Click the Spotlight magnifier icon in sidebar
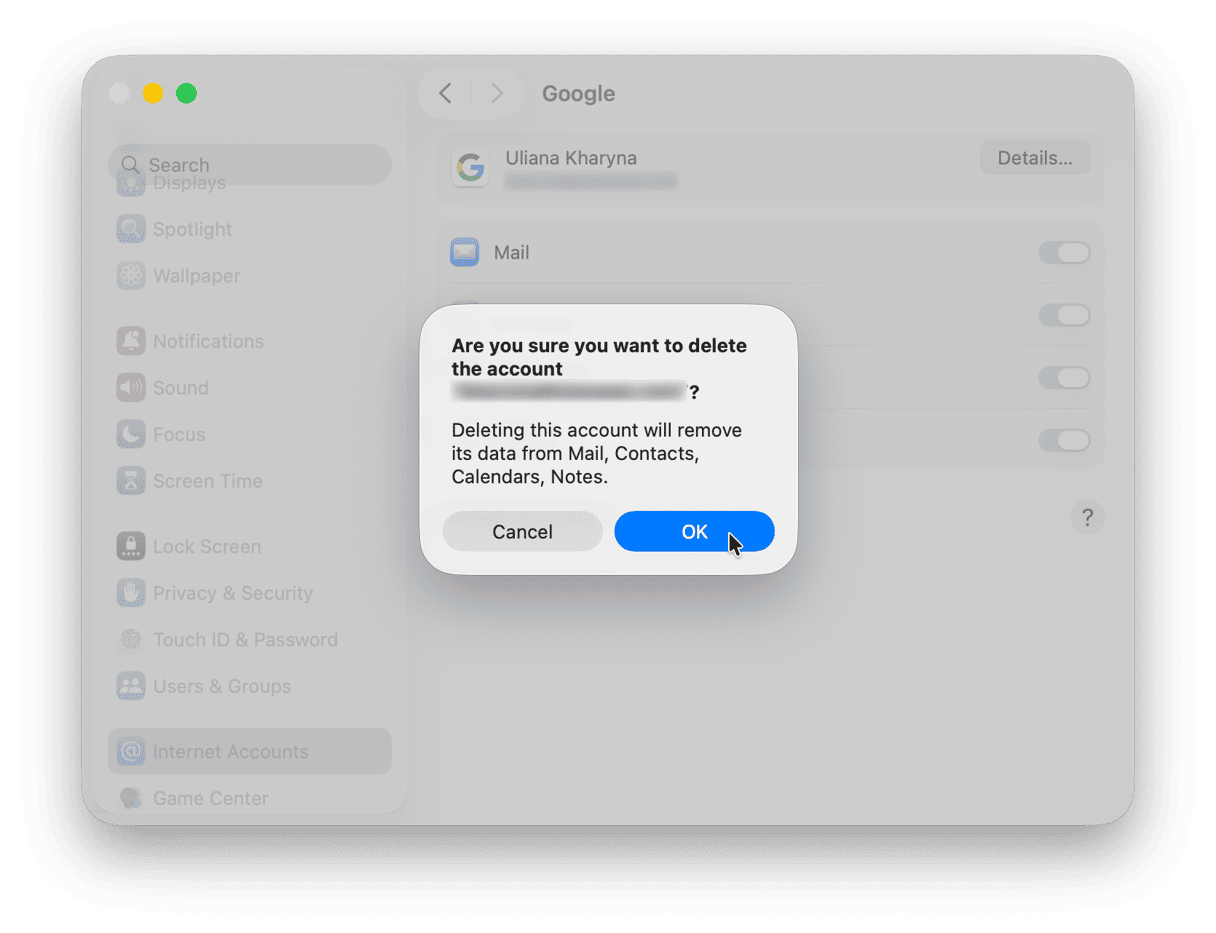Viewport: 1216px width, 933px height. pos(131,229)
